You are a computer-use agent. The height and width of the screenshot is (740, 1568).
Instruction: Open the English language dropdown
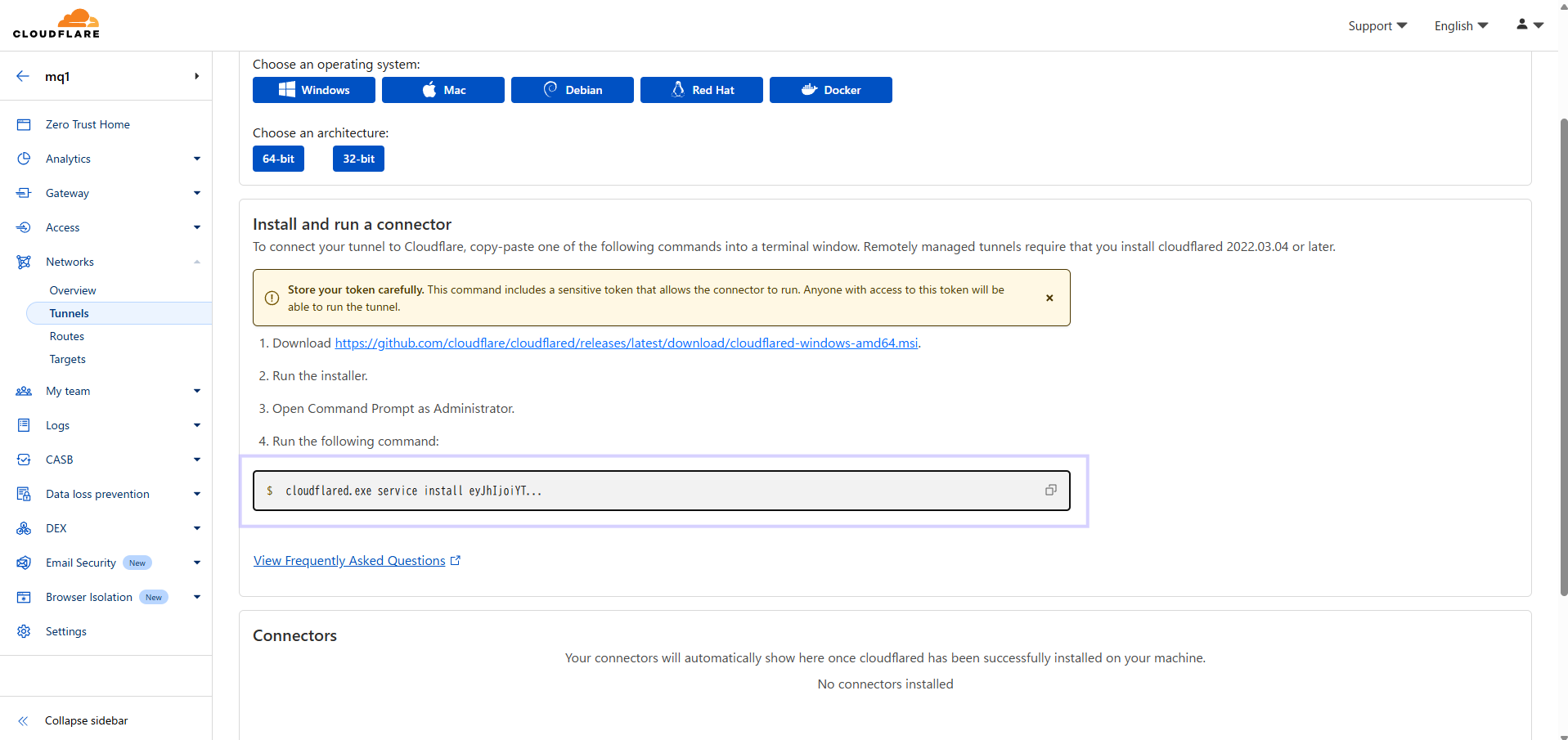(x=1461, y=25)
